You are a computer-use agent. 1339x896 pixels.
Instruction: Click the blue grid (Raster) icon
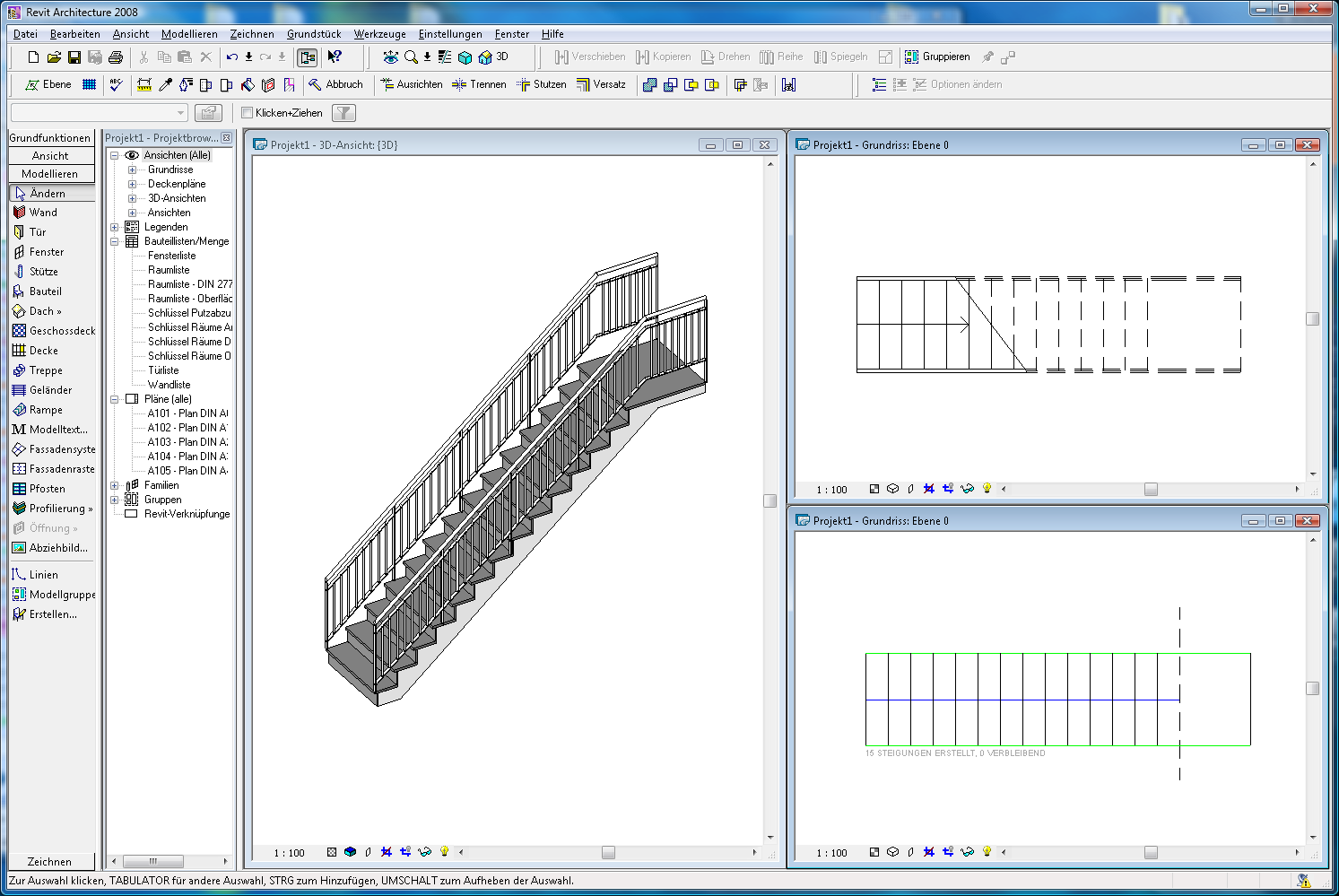point(89,84)
